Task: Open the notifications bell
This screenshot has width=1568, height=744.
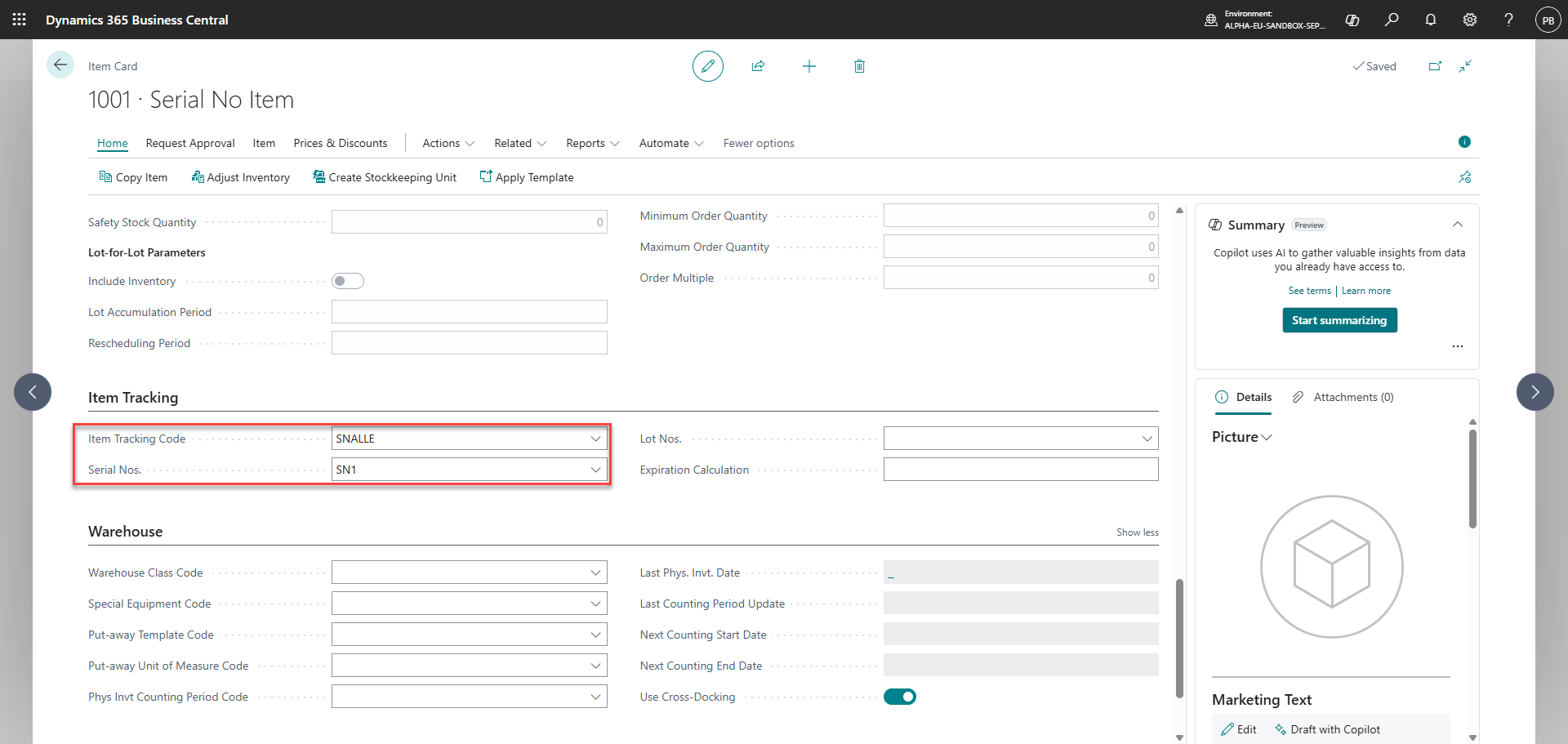Action: click(x=1431, y=20)
